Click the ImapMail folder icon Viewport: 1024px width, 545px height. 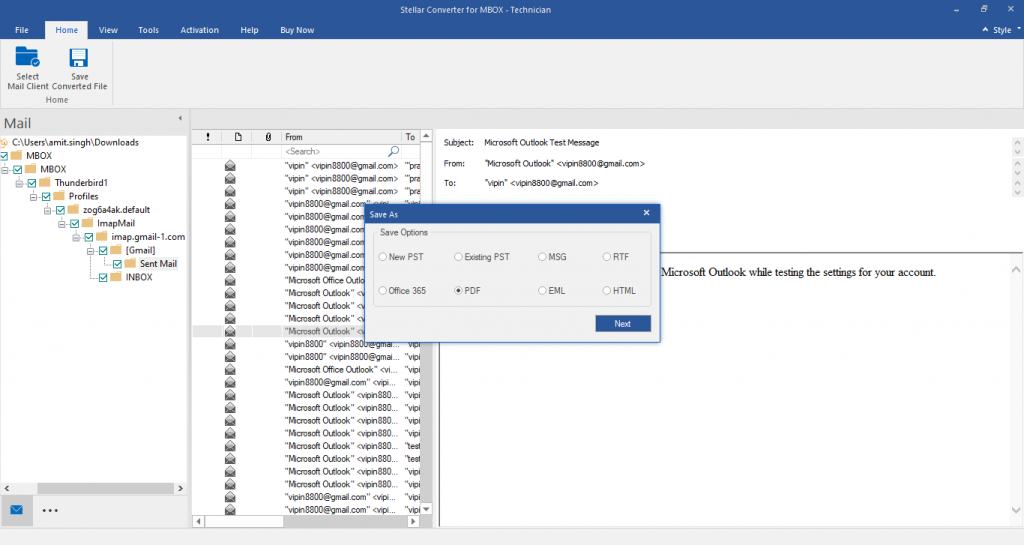(88, 223)
